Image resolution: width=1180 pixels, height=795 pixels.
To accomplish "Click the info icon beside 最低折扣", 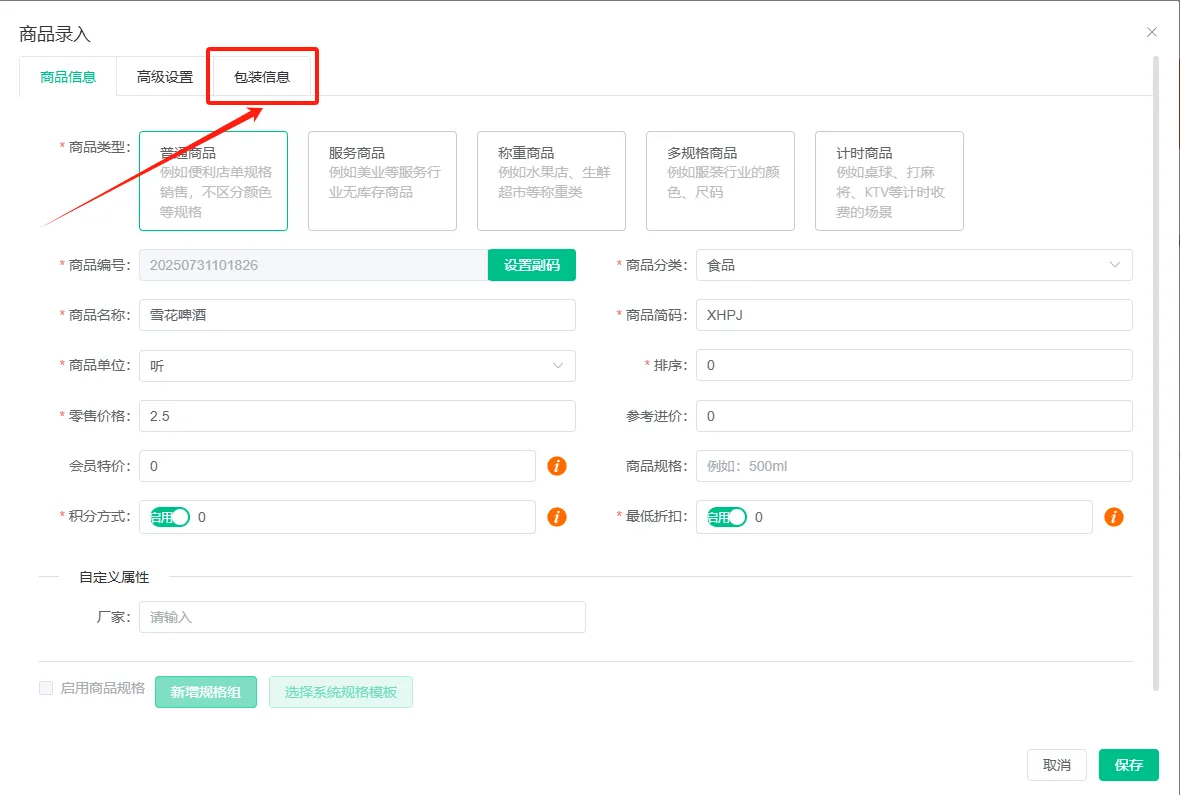I will 1113,517.
